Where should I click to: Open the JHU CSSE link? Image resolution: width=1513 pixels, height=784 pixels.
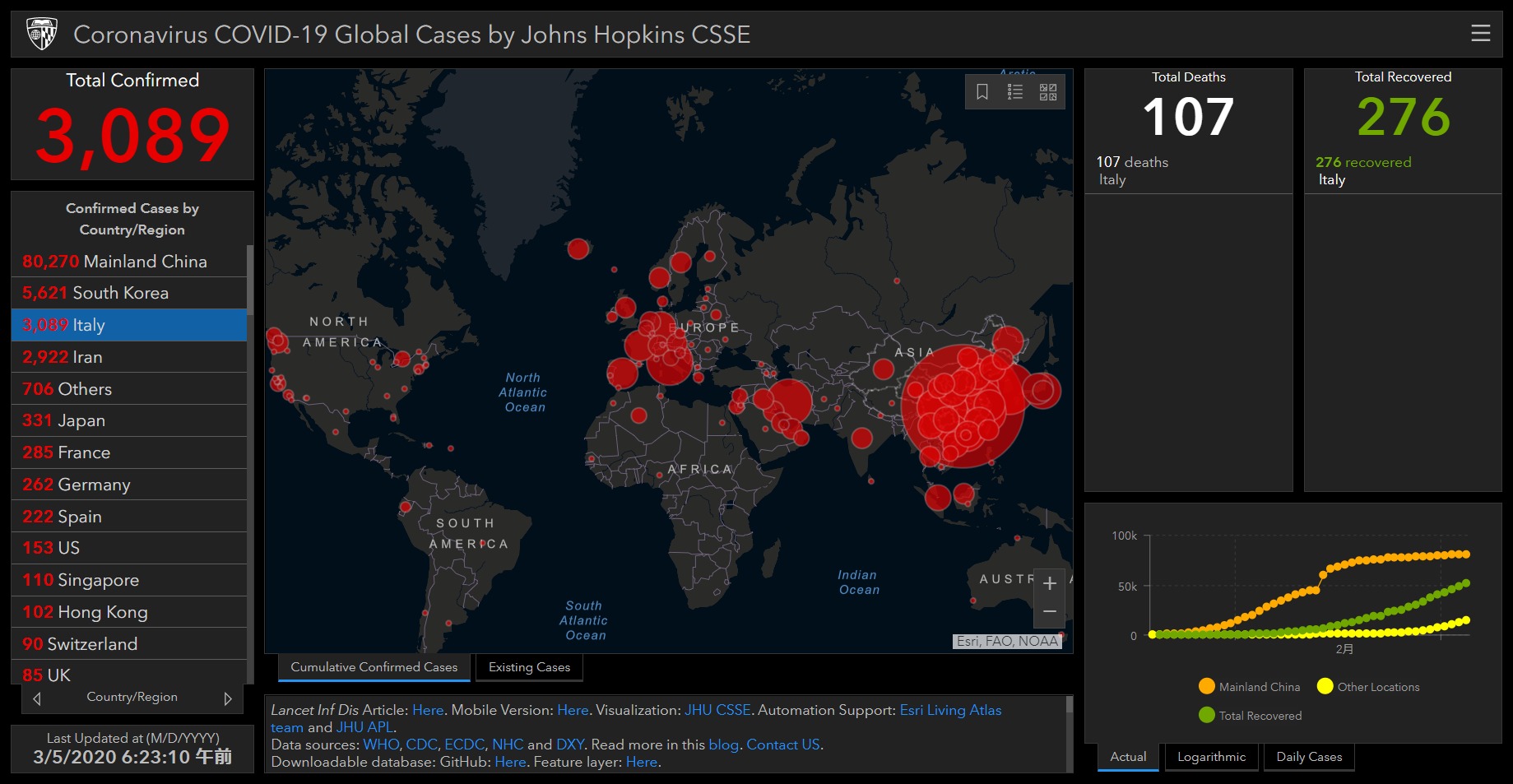(717, 710)
